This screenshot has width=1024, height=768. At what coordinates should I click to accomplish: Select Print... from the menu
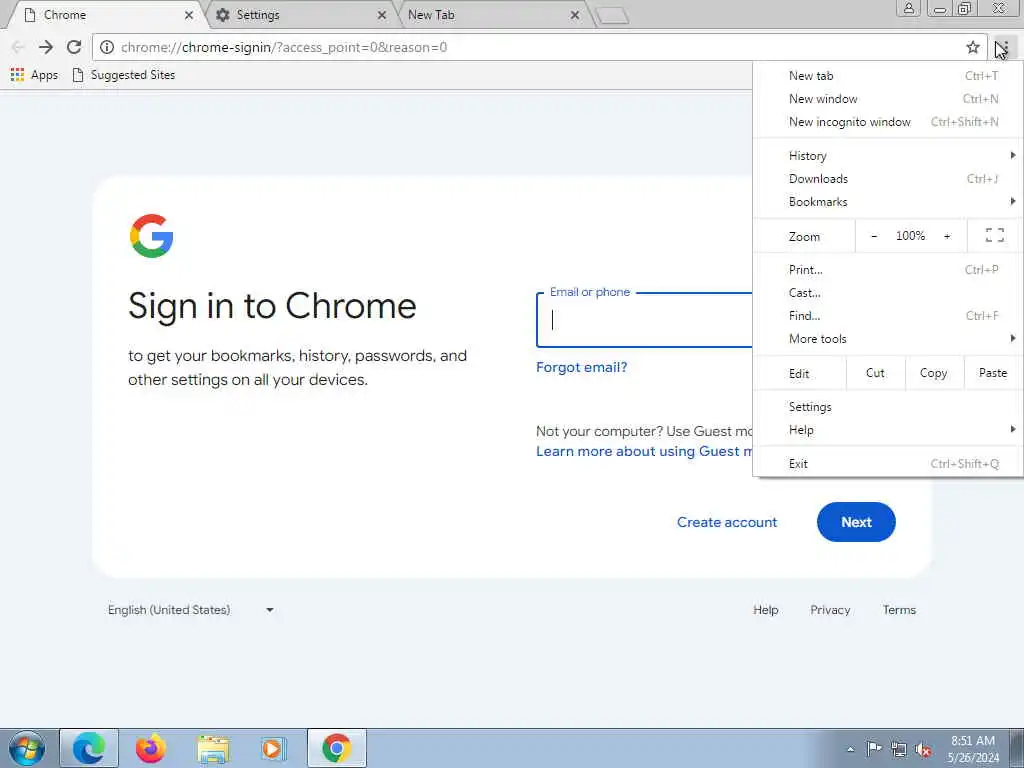[x=888, y=270]
